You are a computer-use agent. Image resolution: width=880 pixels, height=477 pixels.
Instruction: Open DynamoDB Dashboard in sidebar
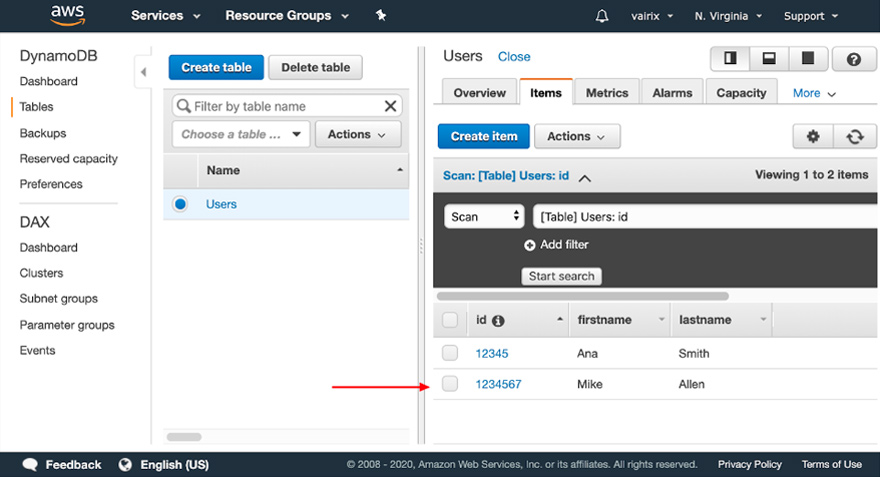[48, 81]
